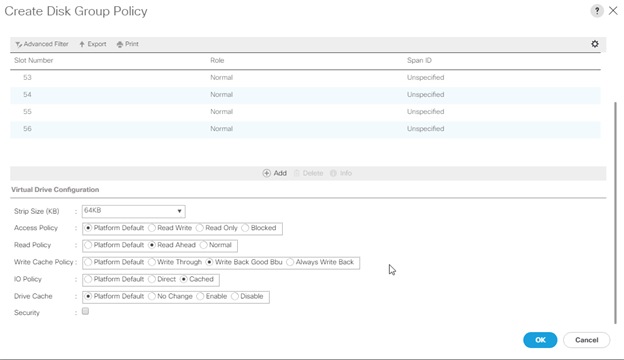Viewport: 624px width, 360px height.
Task: Open the Advanced Filter tool
Action: pos(42,44)
